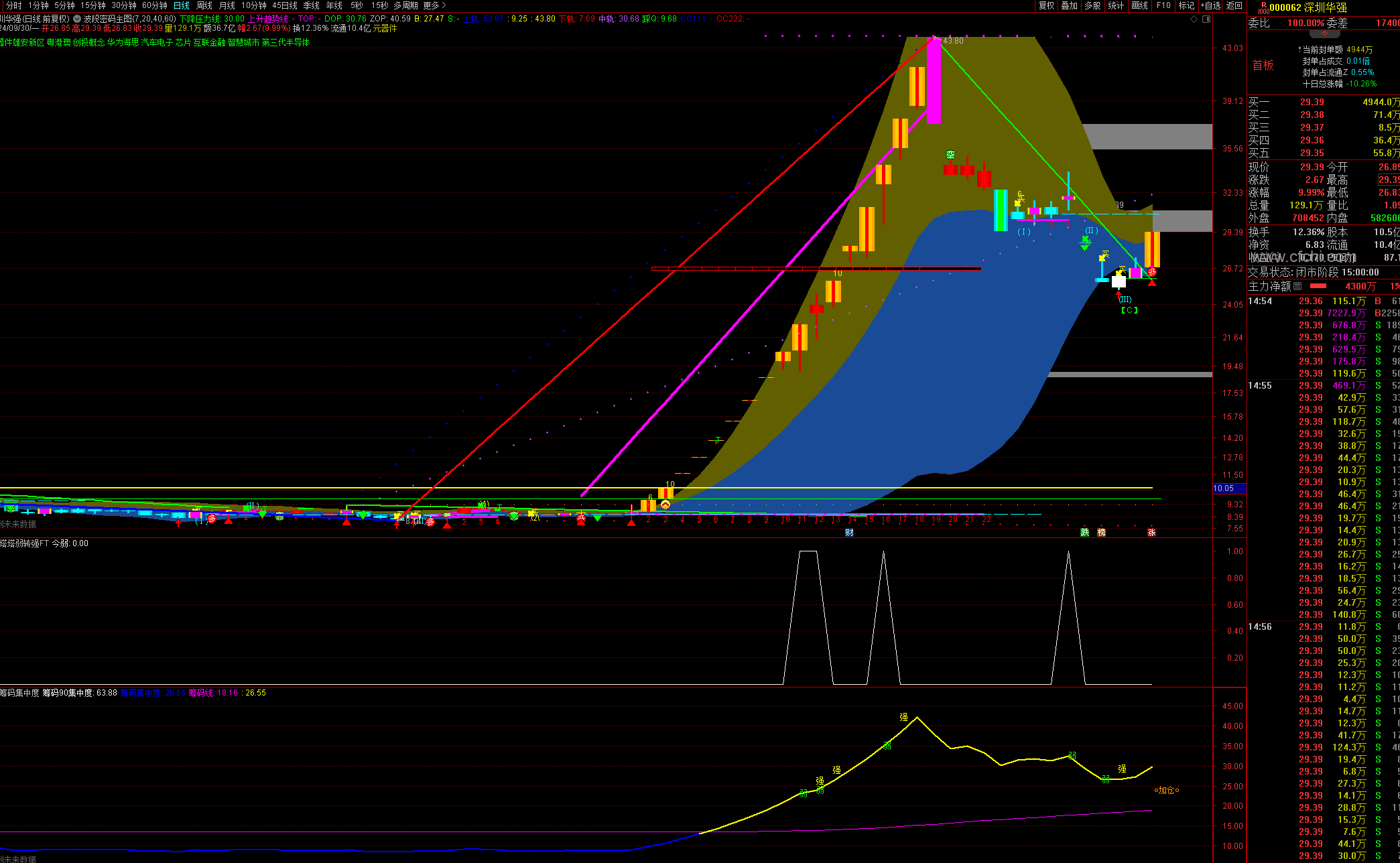Toggle 复权 price adjustment
This screenshot has height=863, width=1400.
click(x=1046, y=5)
